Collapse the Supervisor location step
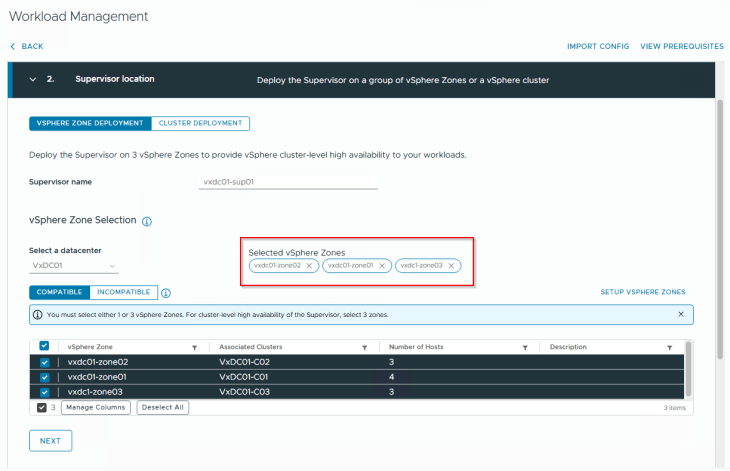The height and width of the screenshot is (471, 730). tap(32, 79)
